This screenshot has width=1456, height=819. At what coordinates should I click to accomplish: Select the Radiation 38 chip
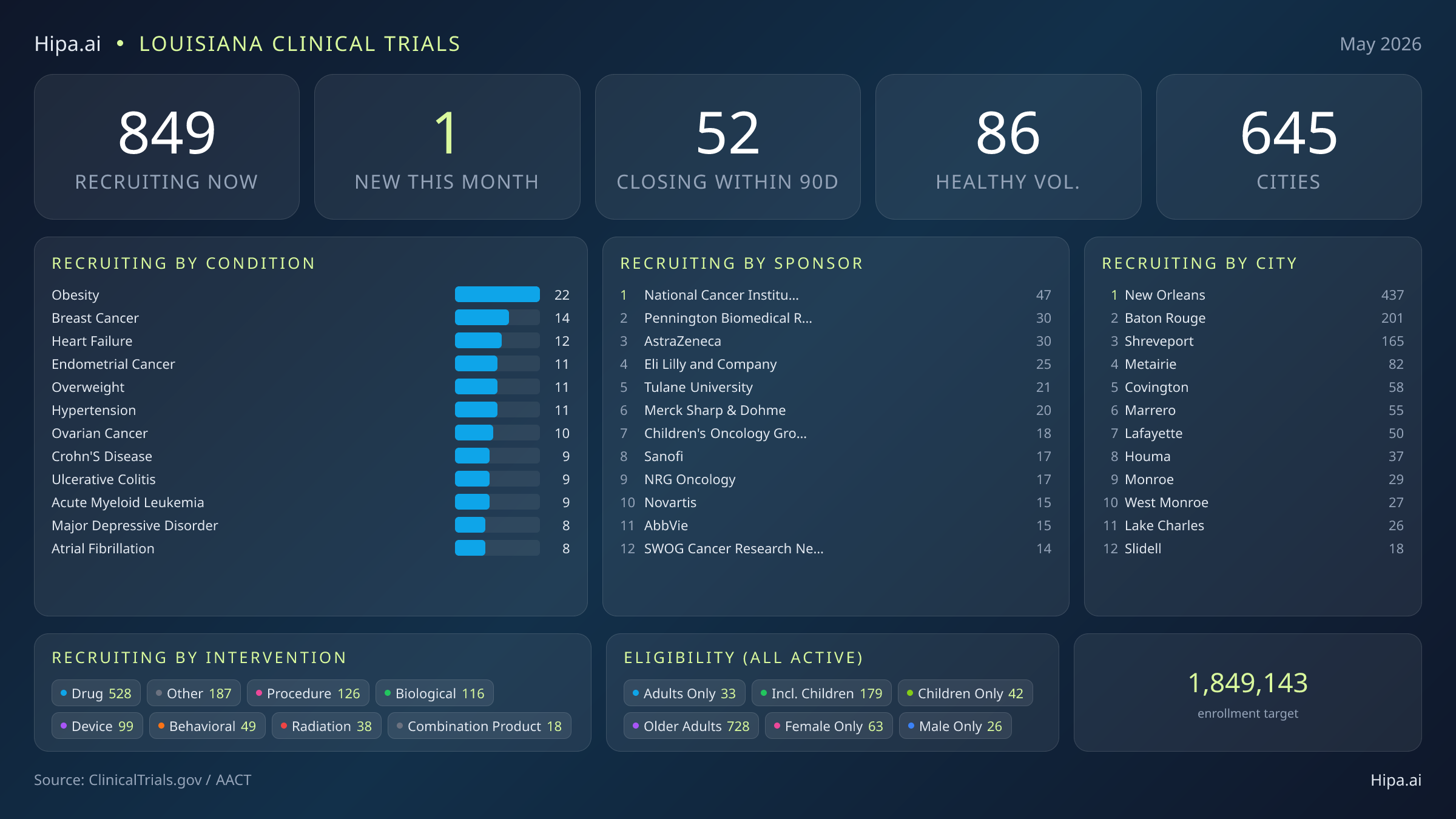pos(326,726)
